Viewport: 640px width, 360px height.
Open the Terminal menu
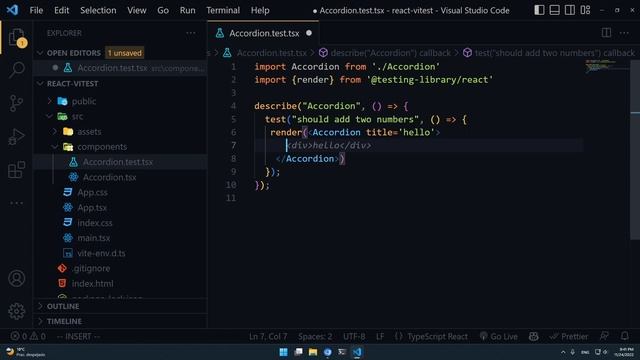pyautogui.click(x=223, y=10)
